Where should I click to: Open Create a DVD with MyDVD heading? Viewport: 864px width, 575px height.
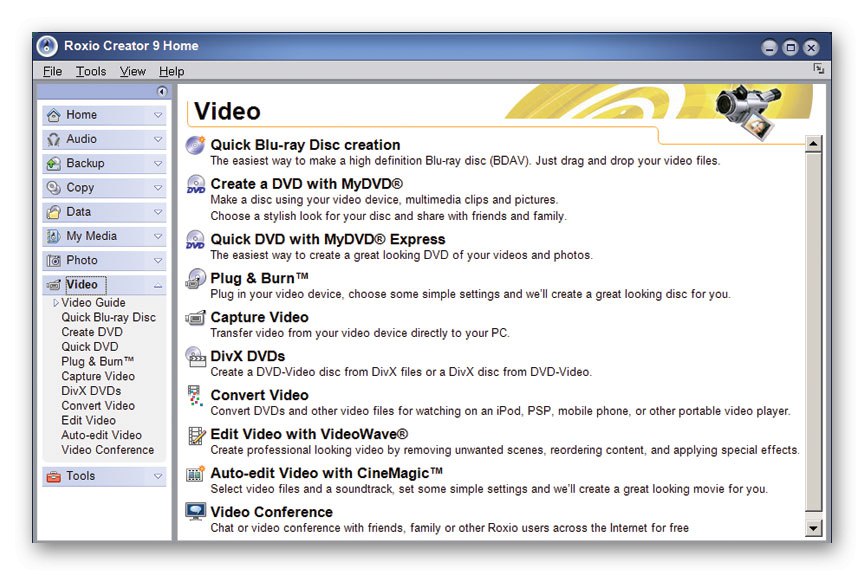click(306, 184)
